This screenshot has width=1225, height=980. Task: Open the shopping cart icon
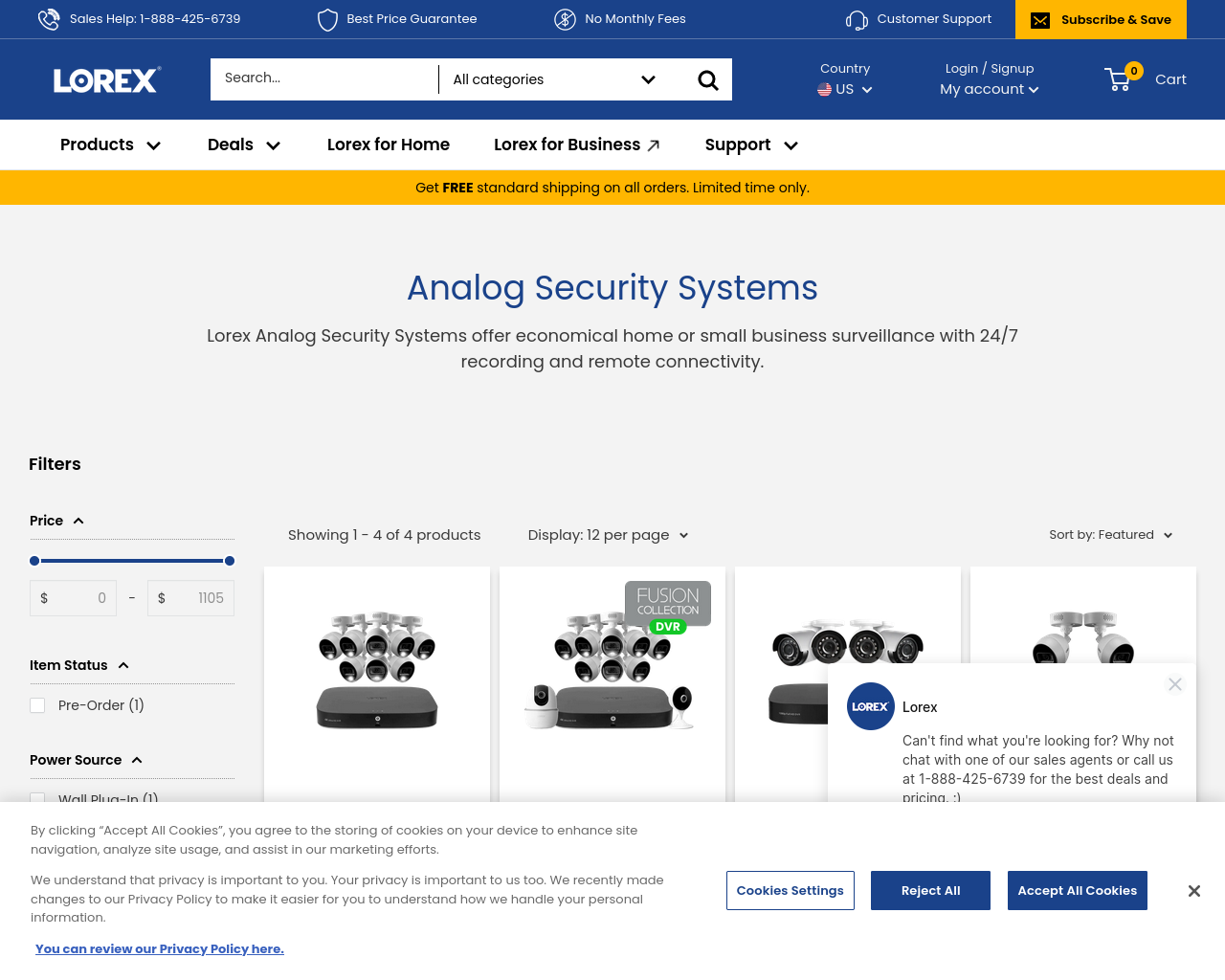click(x=1118, y=79)
